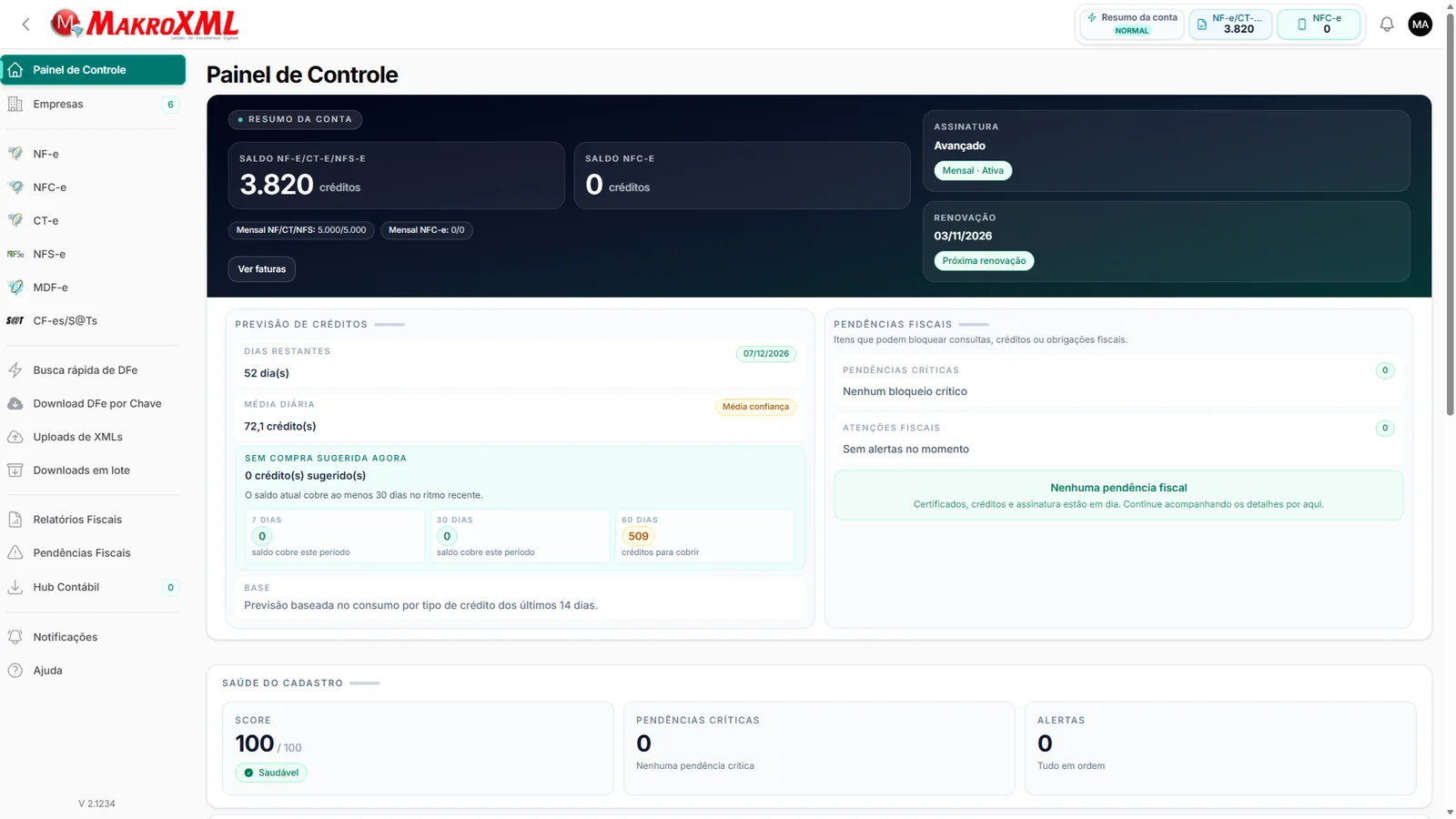Click the NFS-e sidebar icon
Image resolution: width=1456 pixels, height=819 pixels.
[x=15, y=254]
